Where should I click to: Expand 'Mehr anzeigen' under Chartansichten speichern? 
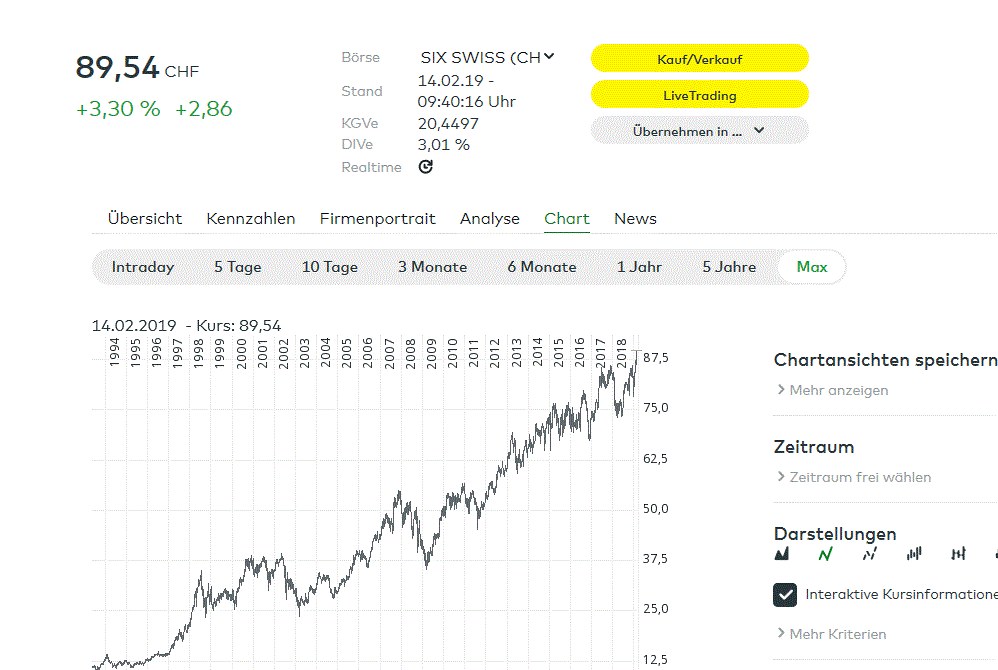(x=832, y=390)
